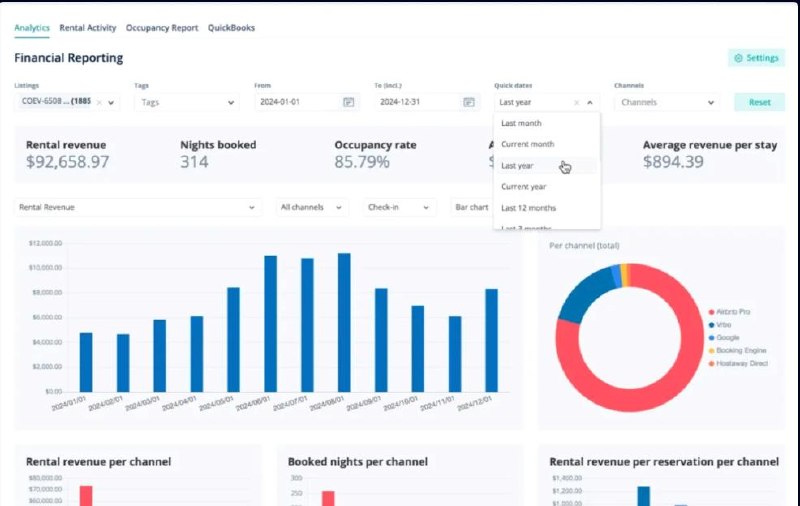
Task: Toggle the Google legend entry
Action: (x=724, y=338)
